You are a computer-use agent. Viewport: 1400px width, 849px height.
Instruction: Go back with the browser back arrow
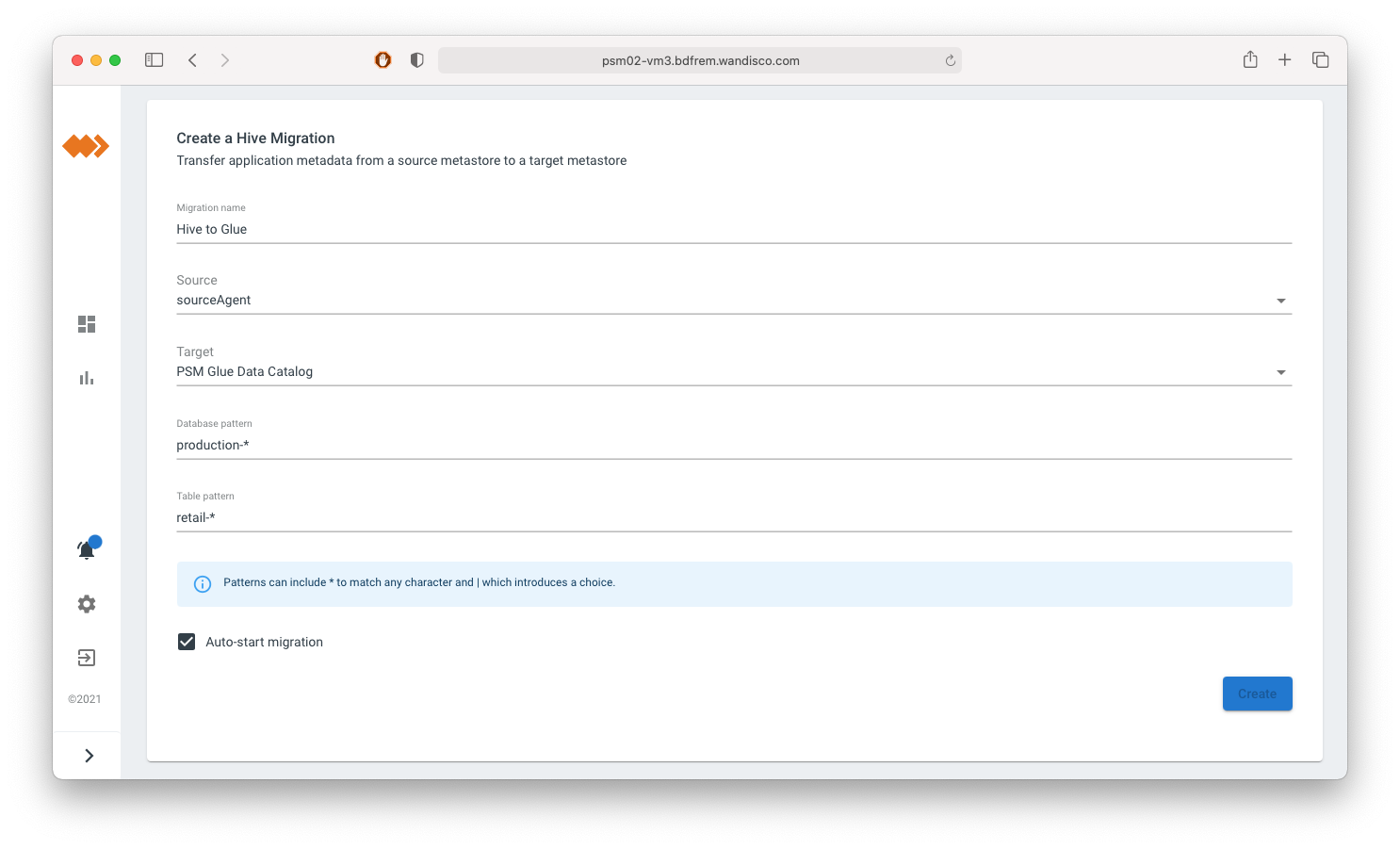(x=192, y=60)
